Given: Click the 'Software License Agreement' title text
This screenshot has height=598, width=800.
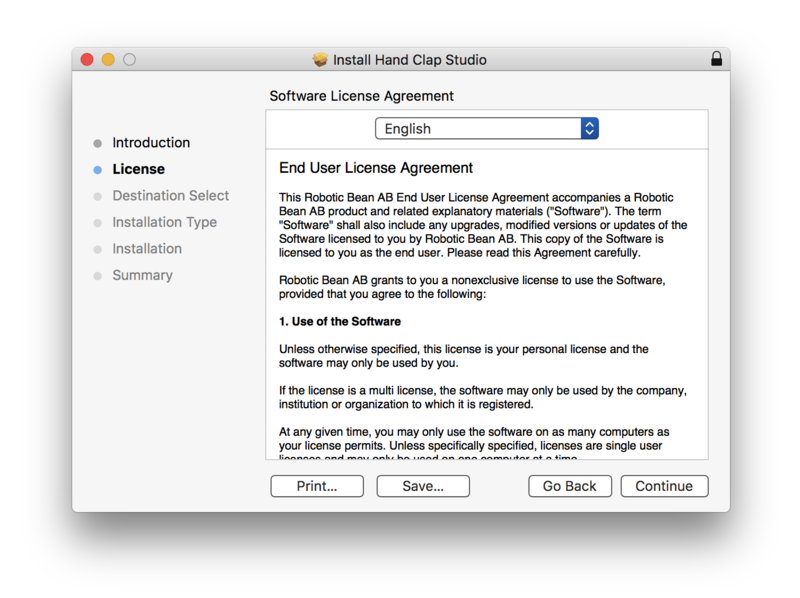Looking at the screenshot, I should [361, 96].
